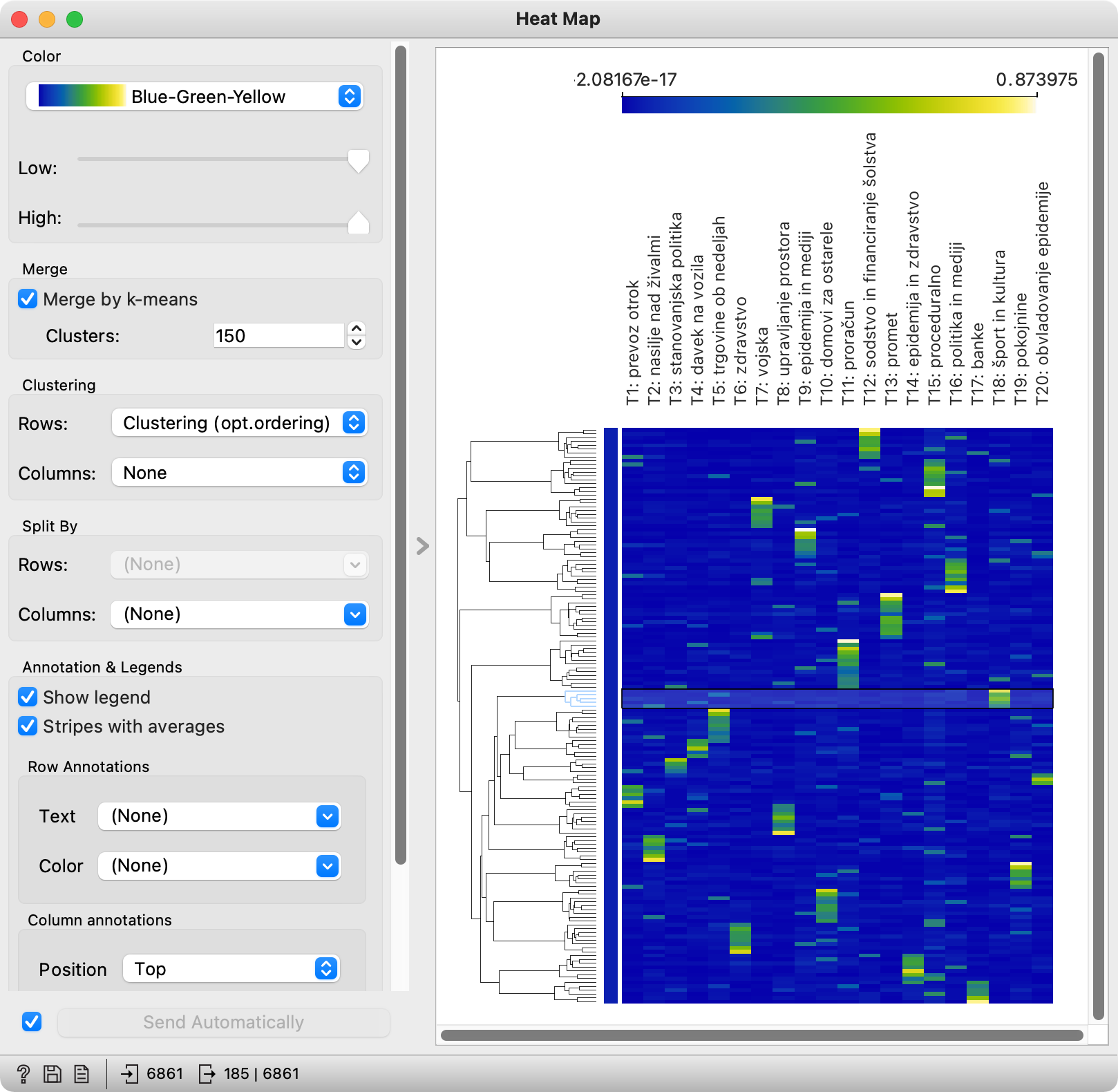Click the input data 6861 icon
1118x1092 pixels.
129,1073
